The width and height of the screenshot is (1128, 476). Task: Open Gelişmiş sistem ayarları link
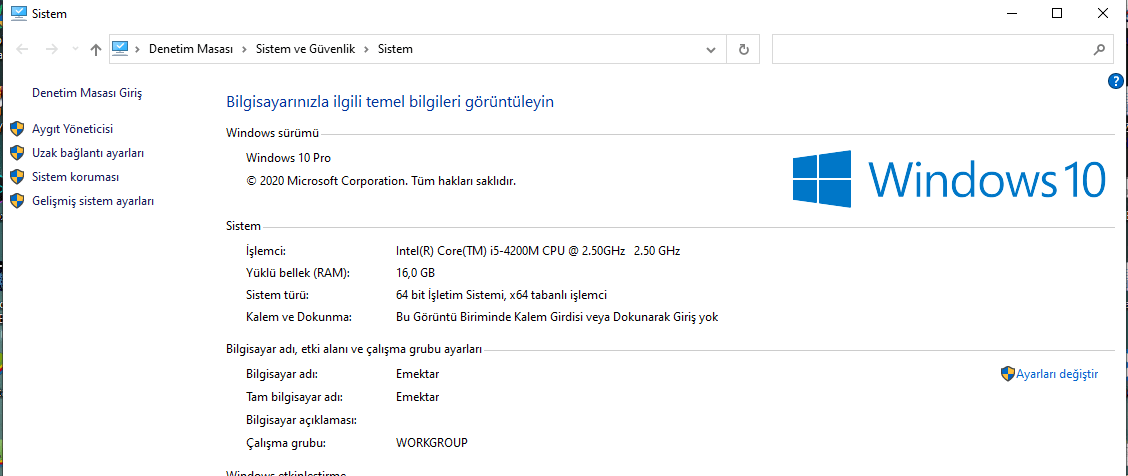coord(93,201)
